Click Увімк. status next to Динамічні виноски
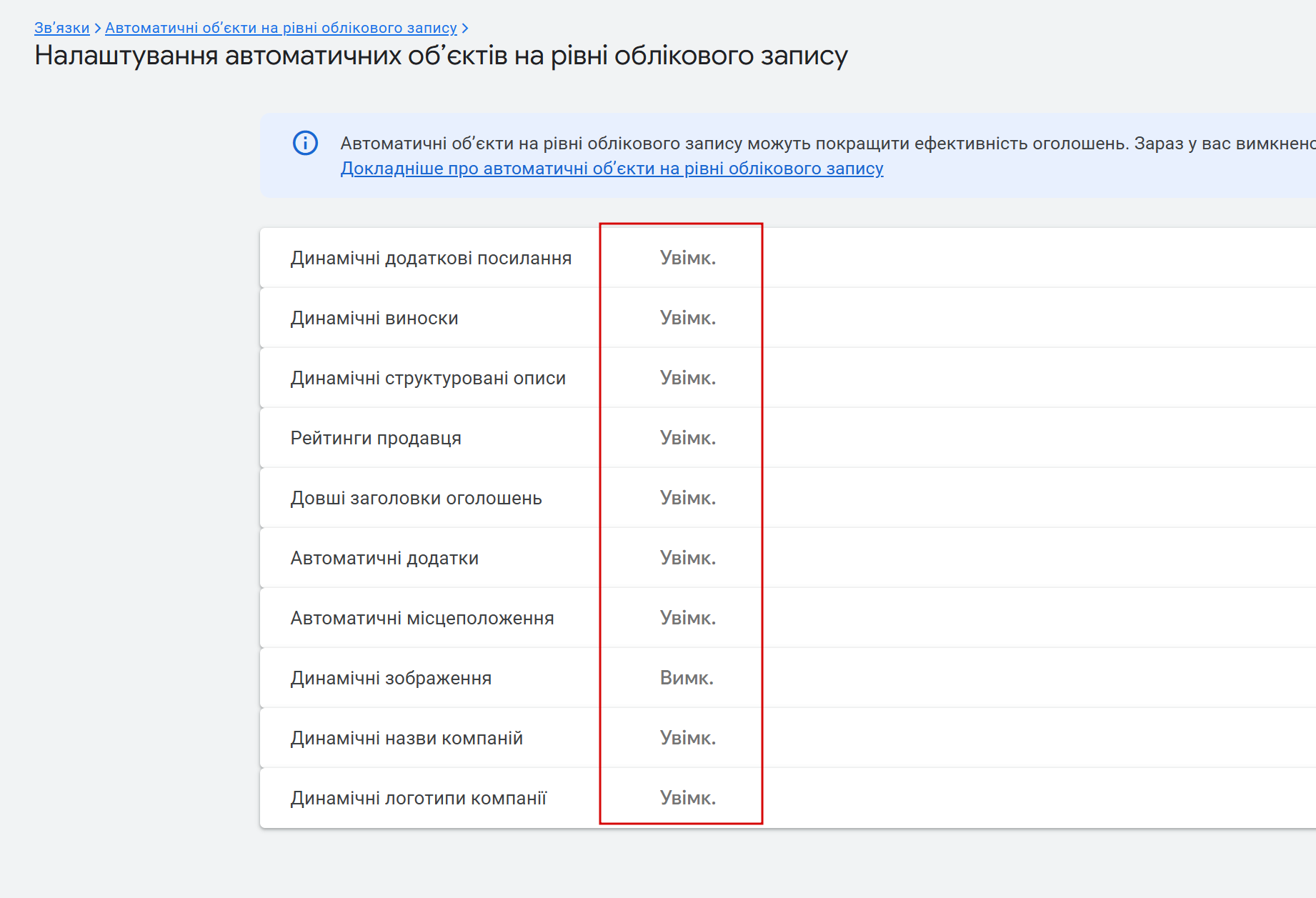Image resolution: width=1316 pixels, height=898 pixels. (687, 318)
